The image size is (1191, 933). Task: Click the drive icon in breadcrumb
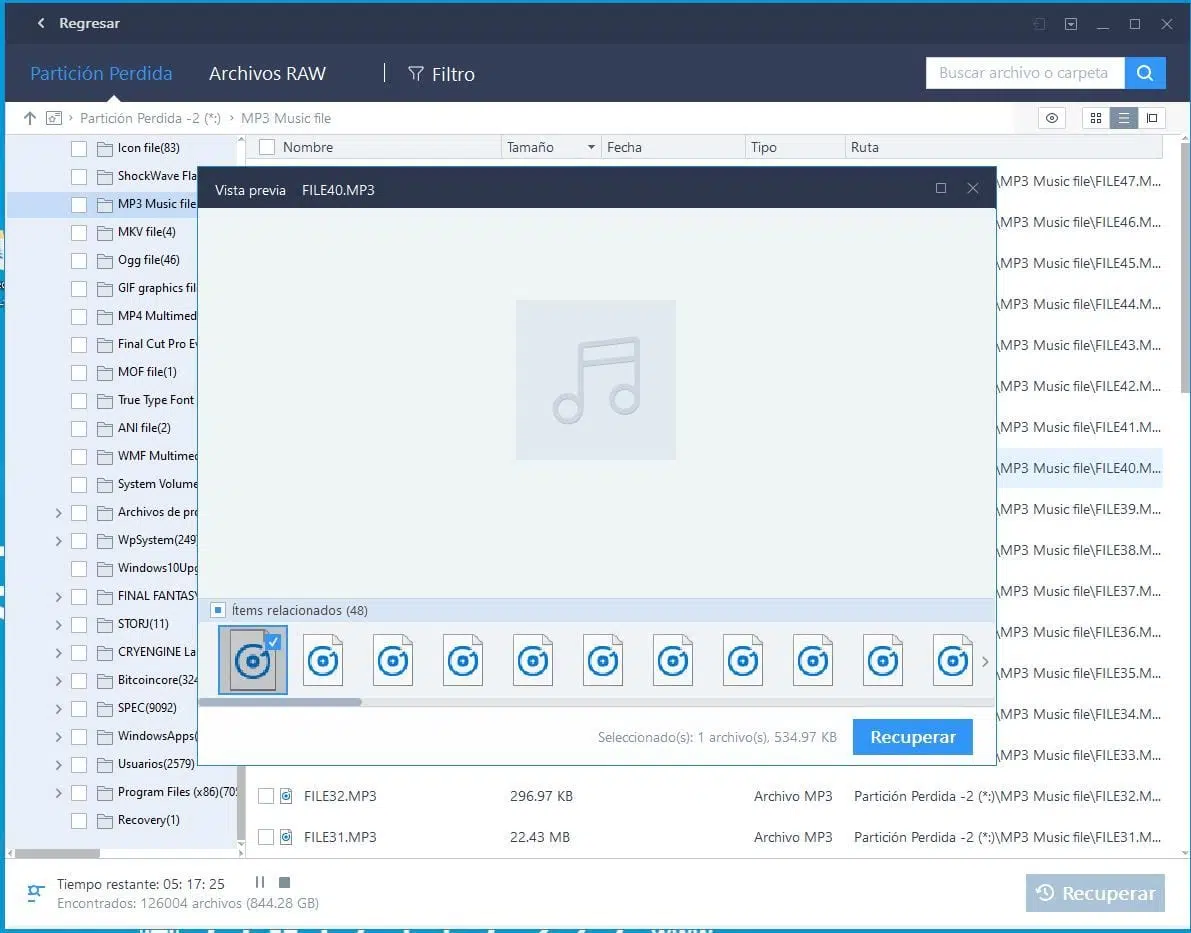(x=54, y=118)
